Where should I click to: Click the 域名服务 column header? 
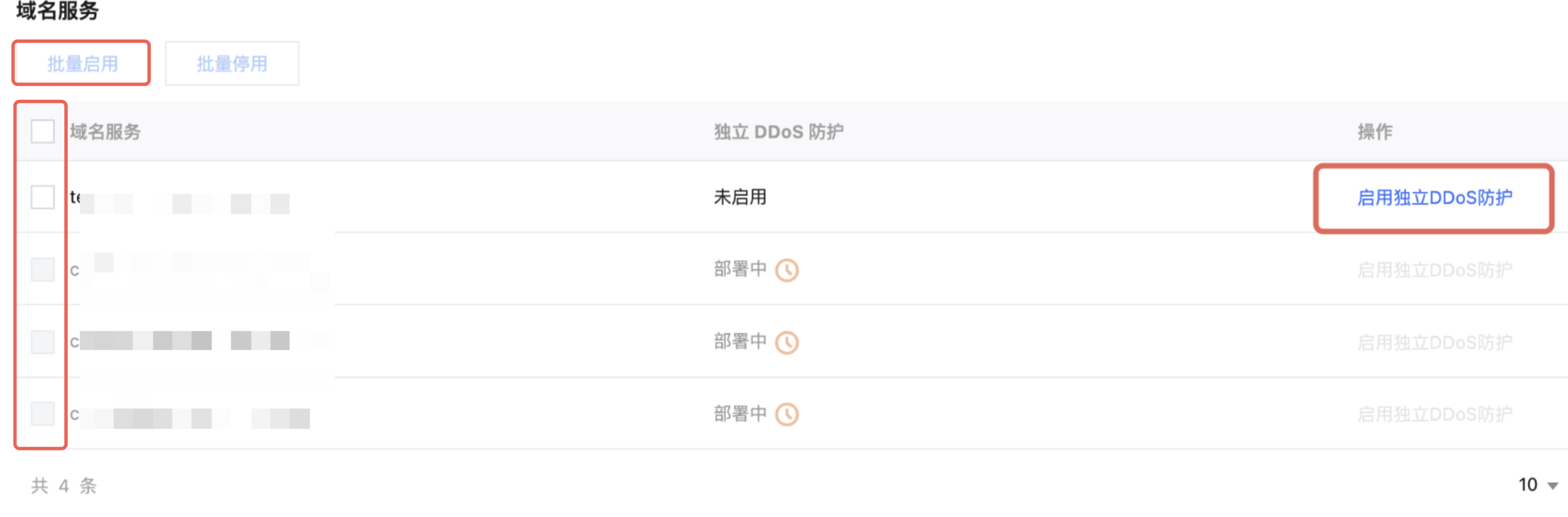105,132
